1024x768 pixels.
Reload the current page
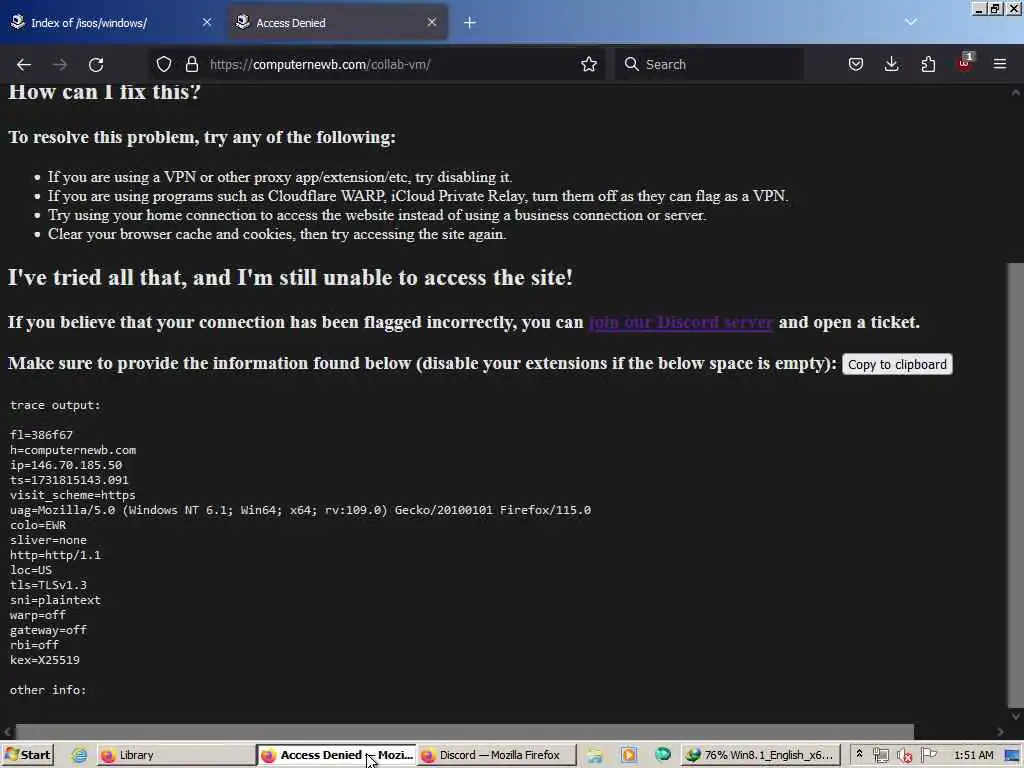coord(96,64)
